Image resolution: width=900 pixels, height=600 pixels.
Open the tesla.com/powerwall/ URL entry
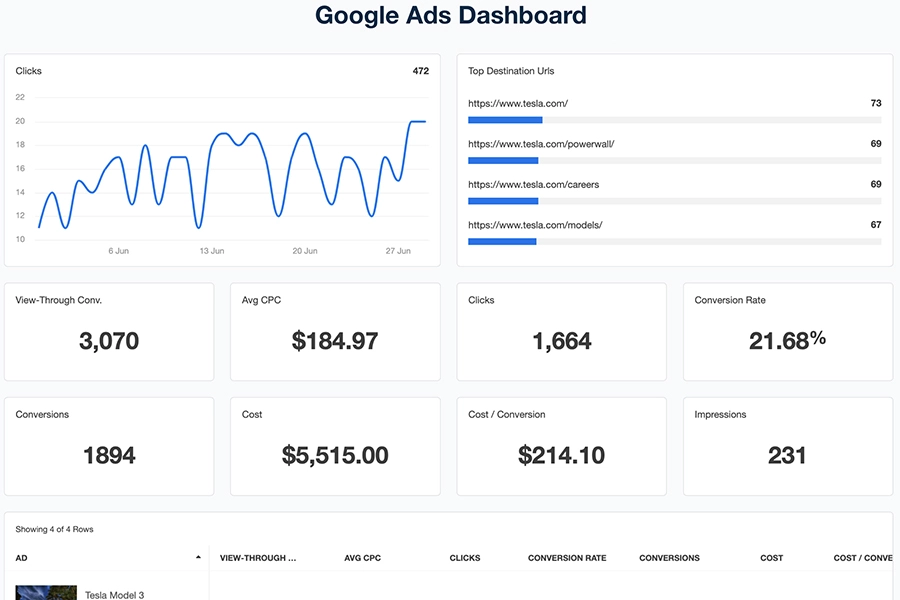coord(541,144)
